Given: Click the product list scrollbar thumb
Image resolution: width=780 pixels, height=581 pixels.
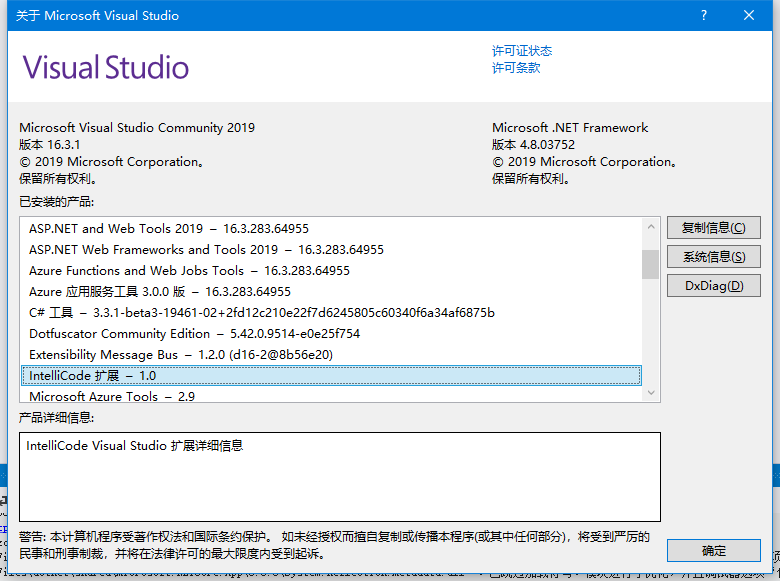Looking at the screenshot, I should (651, 264).
